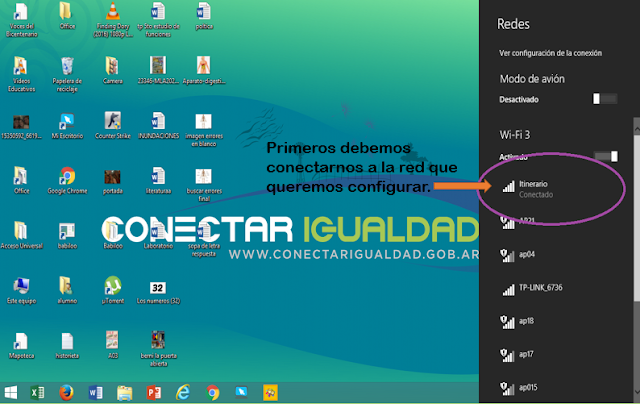640x404 pixels.
Task: Open File Explorer from the taskbar
Action: (124, 393)
